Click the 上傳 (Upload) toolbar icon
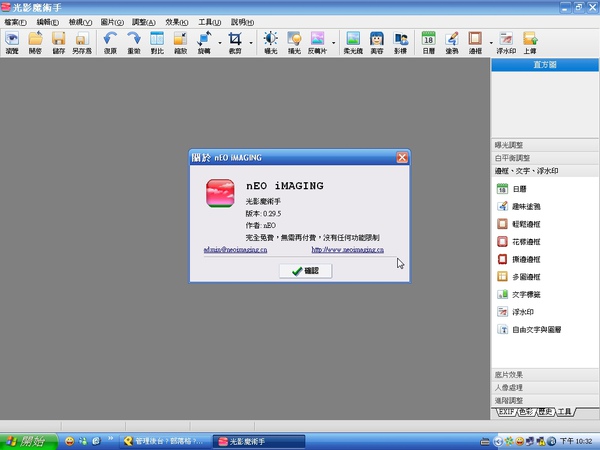The image size is (600, 450). click(x=530, y=42)
